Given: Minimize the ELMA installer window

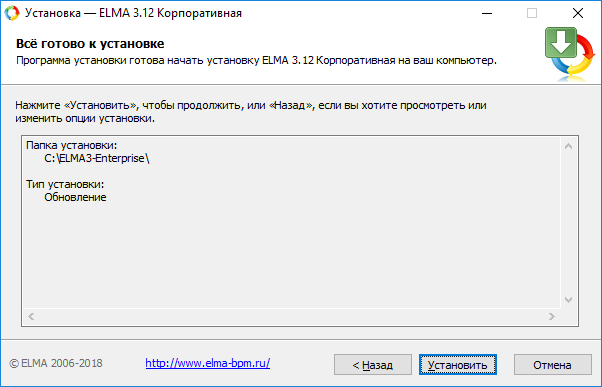Looking at the screenshot, I should (x=487, y=13).
